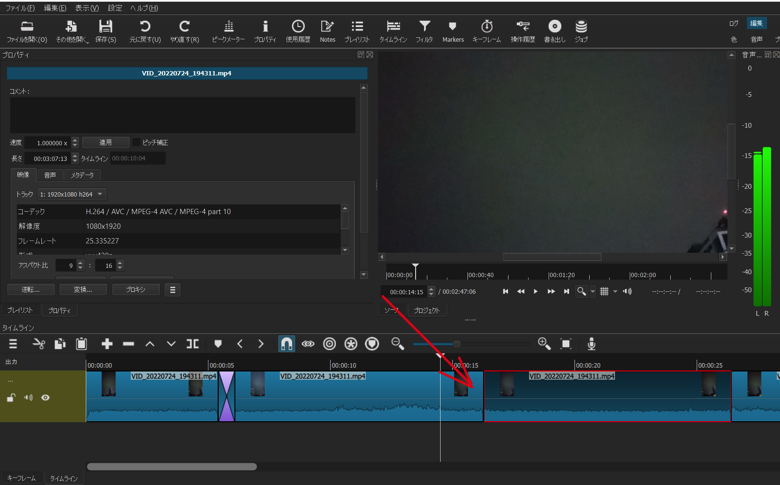Open the Keyframes panel from the toolbar

pos(487,31)
